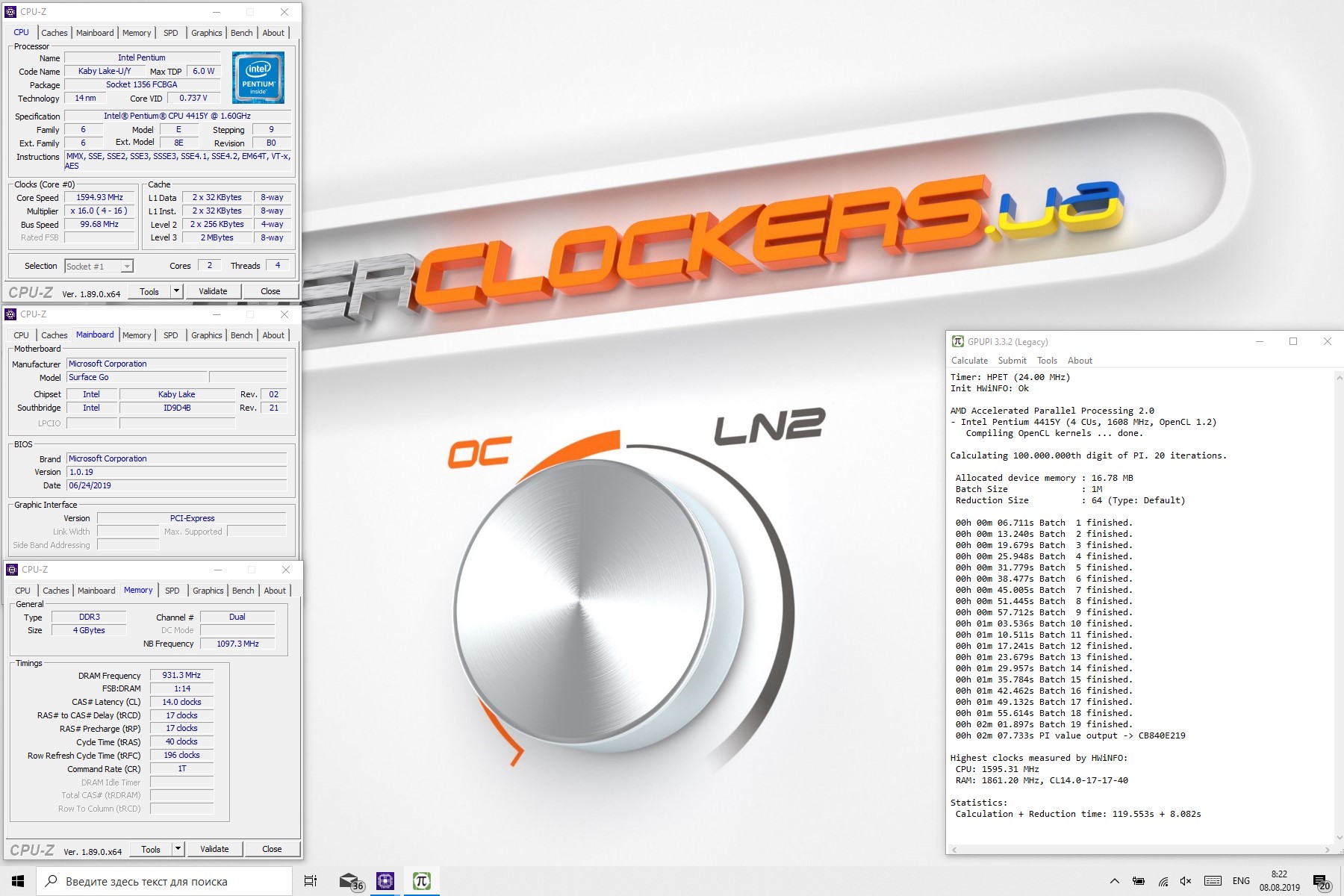The image size is (1344, 896).
Task: Click NB Frequency 1097.3 MHz value
Action: click(237, 644)
